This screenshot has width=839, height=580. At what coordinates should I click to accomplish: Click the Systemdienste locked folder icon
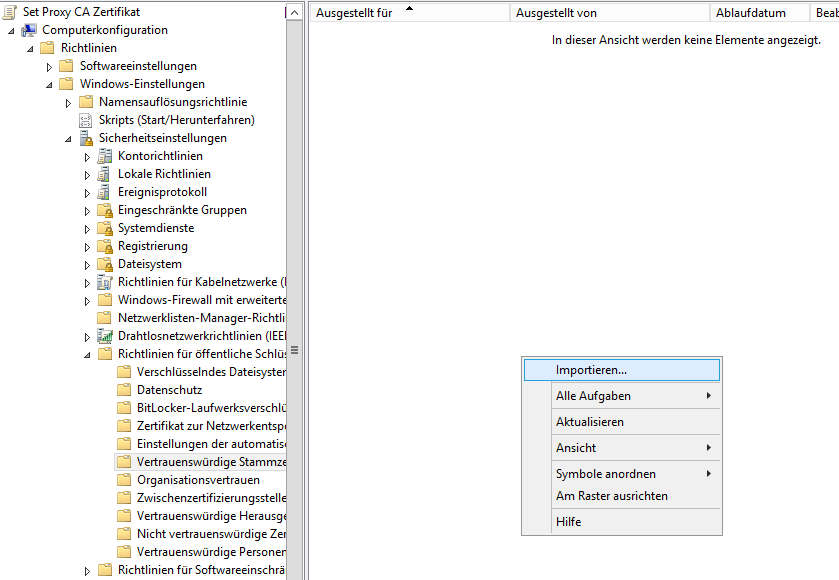[105, 228]
